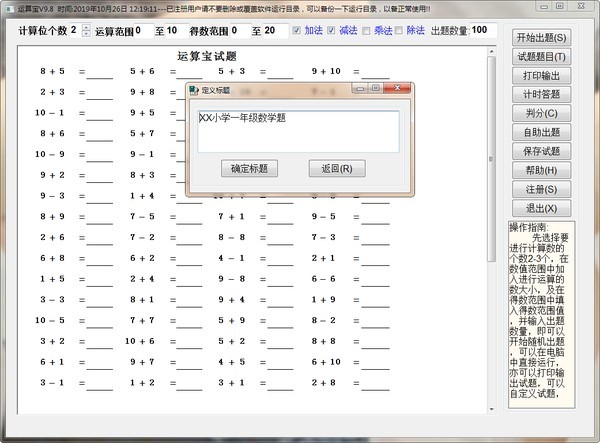The image size is (600, 443).
Task: Click the 出题数量 input field
Action: (478, 30)
